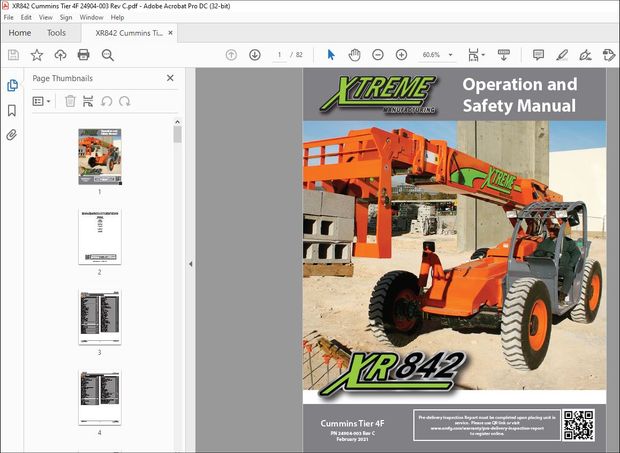620x453 pixels.
Task: Select the arrow Selection tool
Action: coord(331,55)
